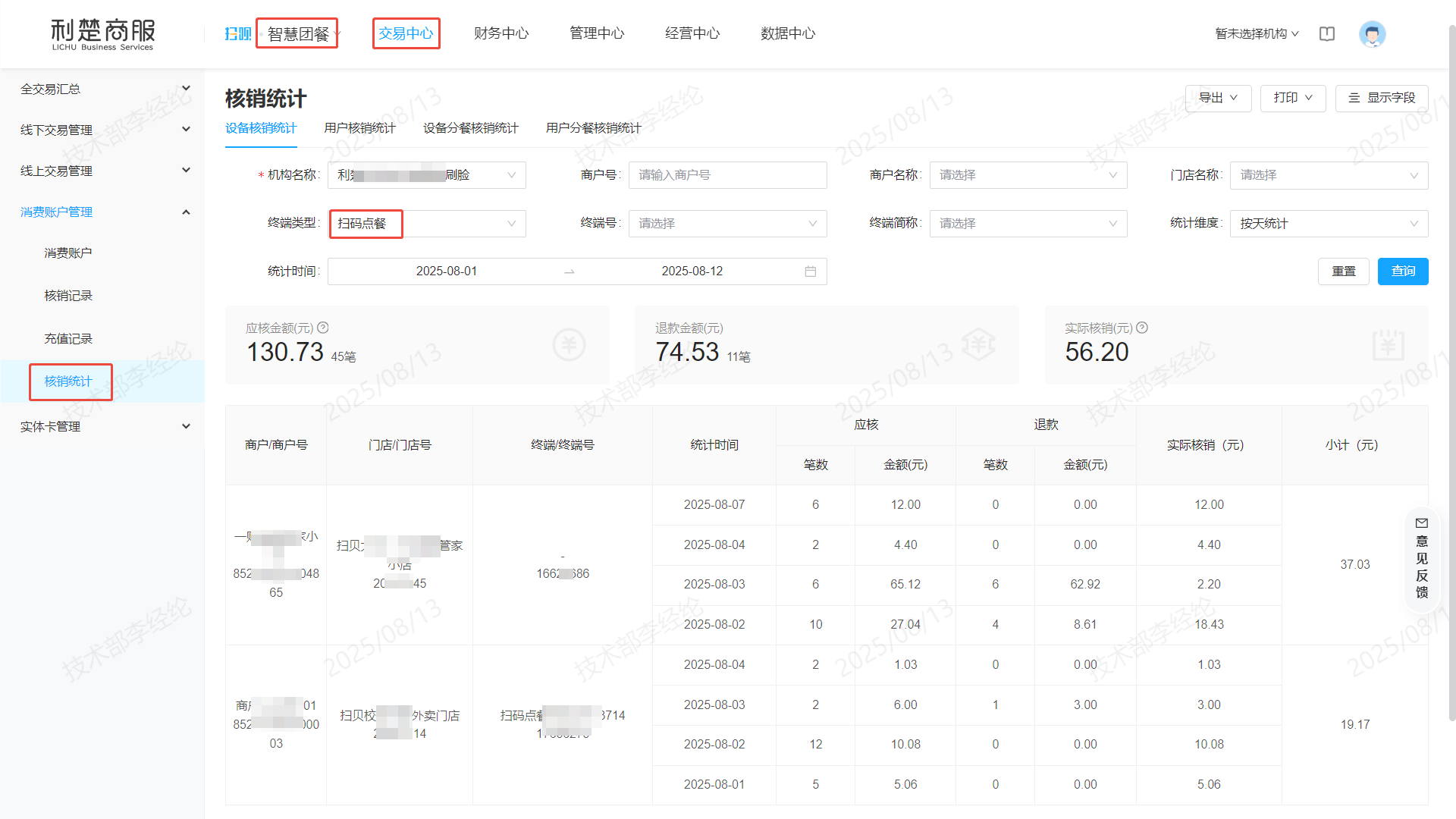The height and width of the screenshot is (819, 1456).
Task: Open 财务中心 top menu
Action: pos(501,33)
